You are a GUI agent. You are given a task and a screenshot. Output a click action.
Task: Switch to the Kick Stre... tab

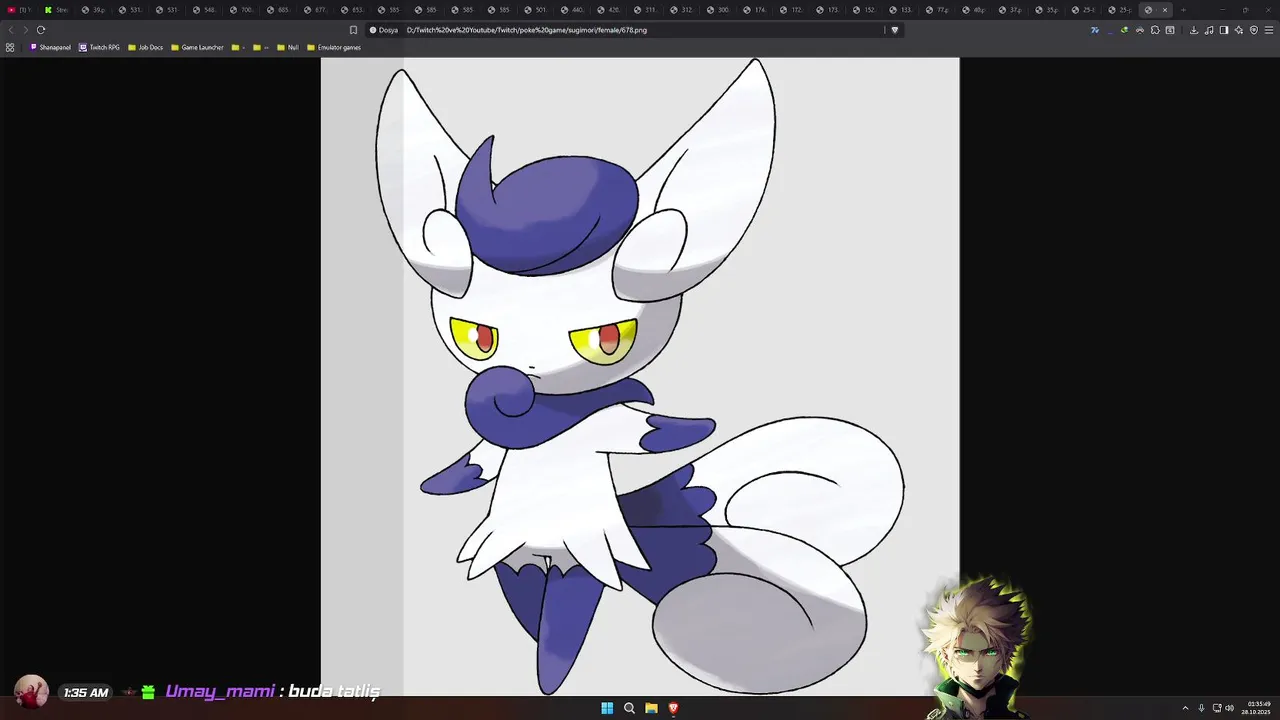coord(57,10)
